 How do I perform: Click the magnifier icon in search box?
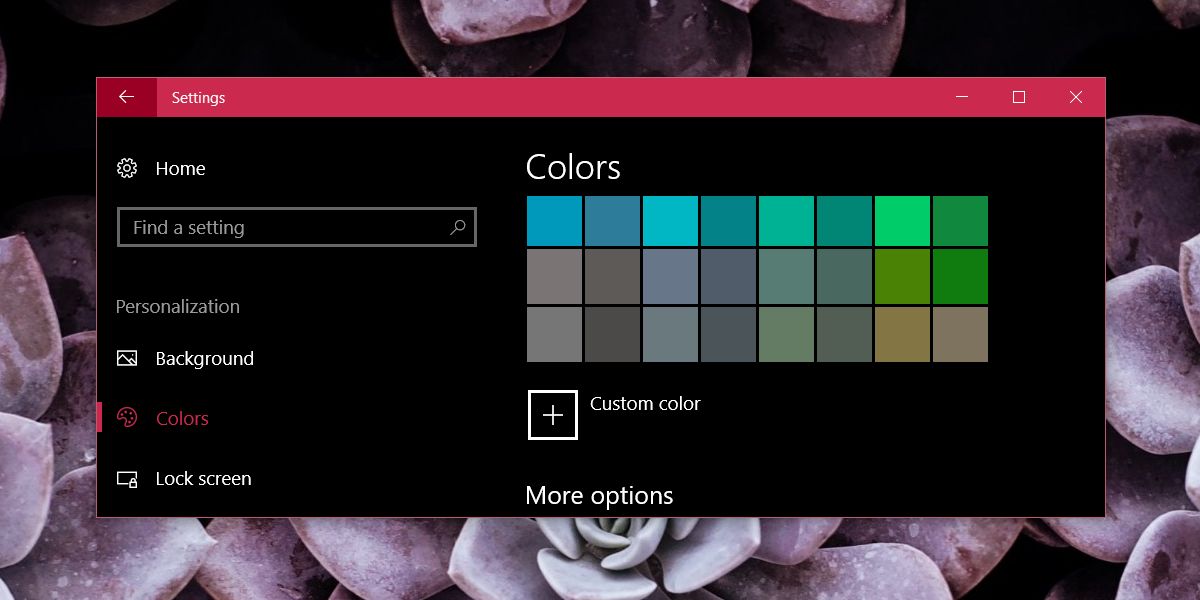pyautogui.click(x=457, y=227)
